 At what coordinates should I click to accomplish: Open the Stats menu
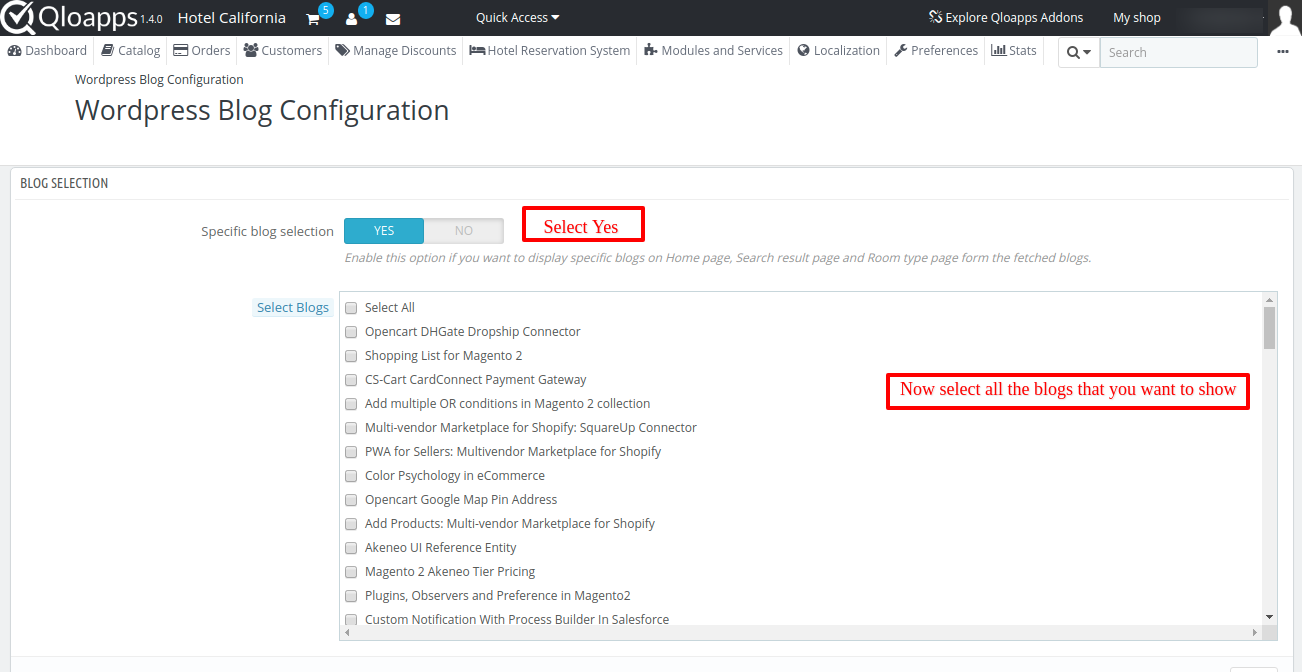pos(1014,50)
